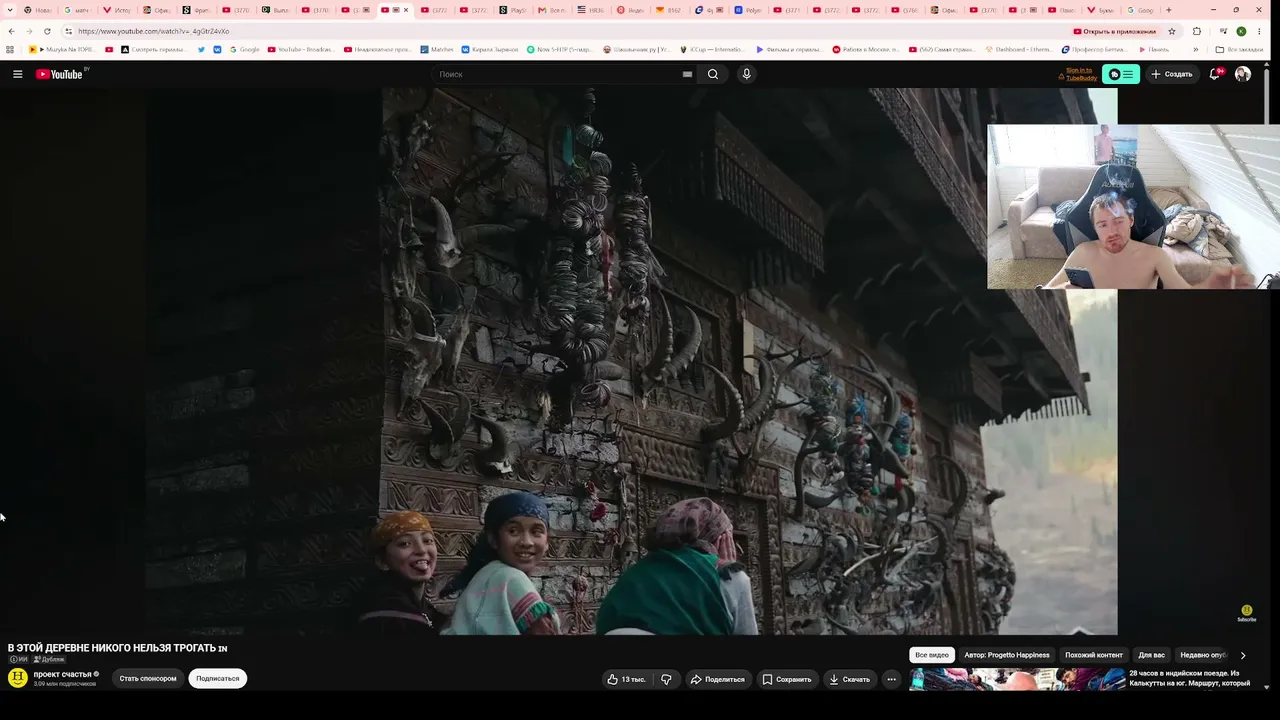Screen dimensions: 1280x720
Task: Open the TubeBuddy menu button
Action: (x=1121, y=74)
